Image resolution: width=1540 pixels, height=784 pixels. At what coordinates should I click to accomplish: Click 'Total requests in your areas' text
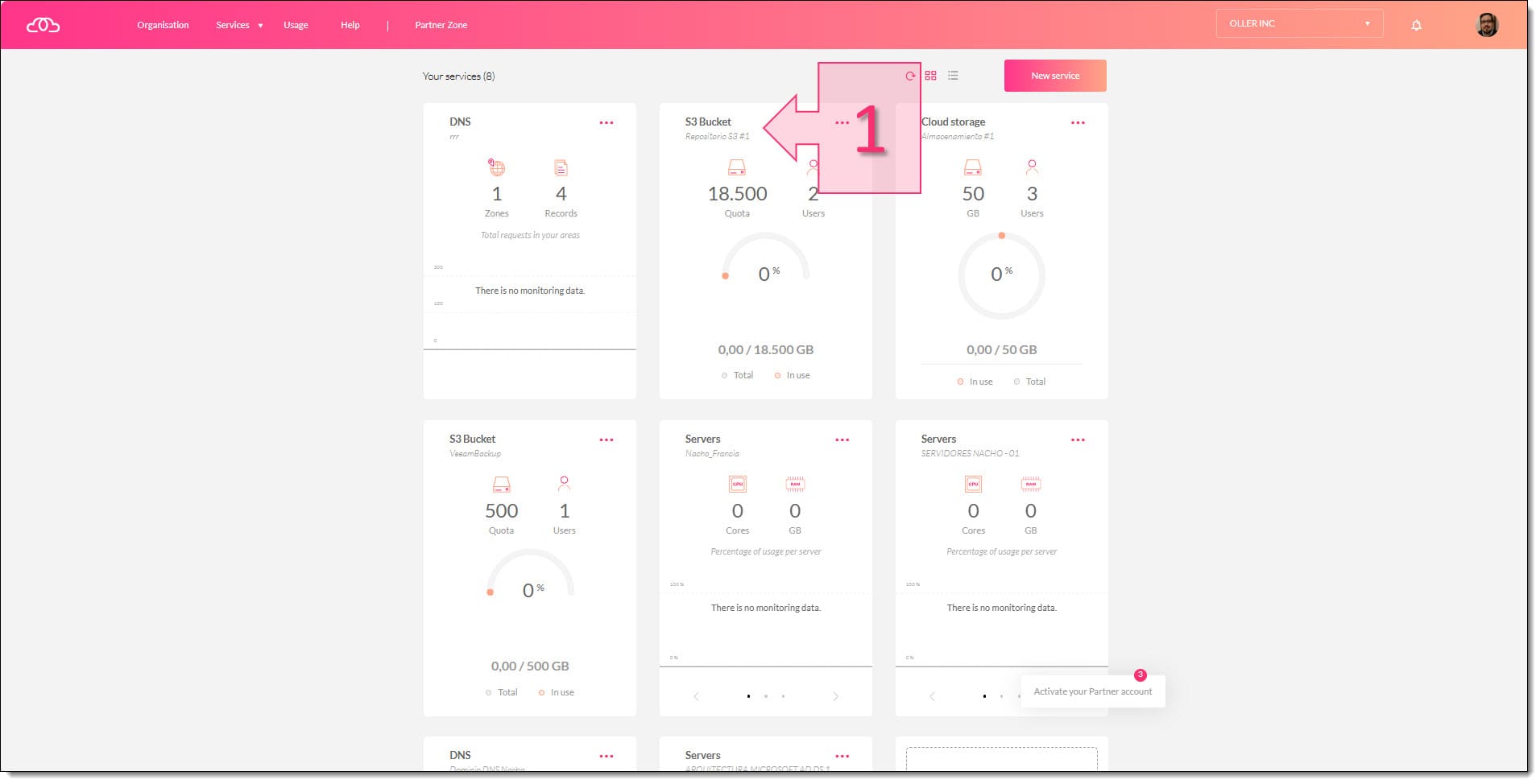click(x=530, y=236)
